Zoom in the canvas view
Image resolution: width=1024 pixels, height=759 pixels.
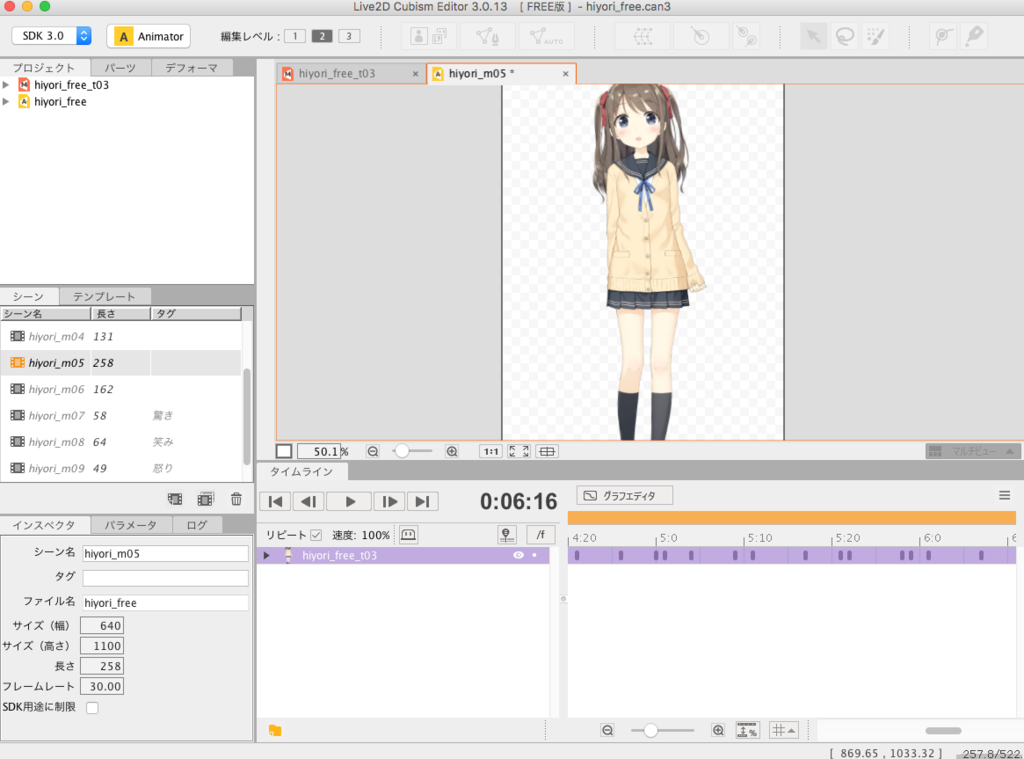[452, 451]
